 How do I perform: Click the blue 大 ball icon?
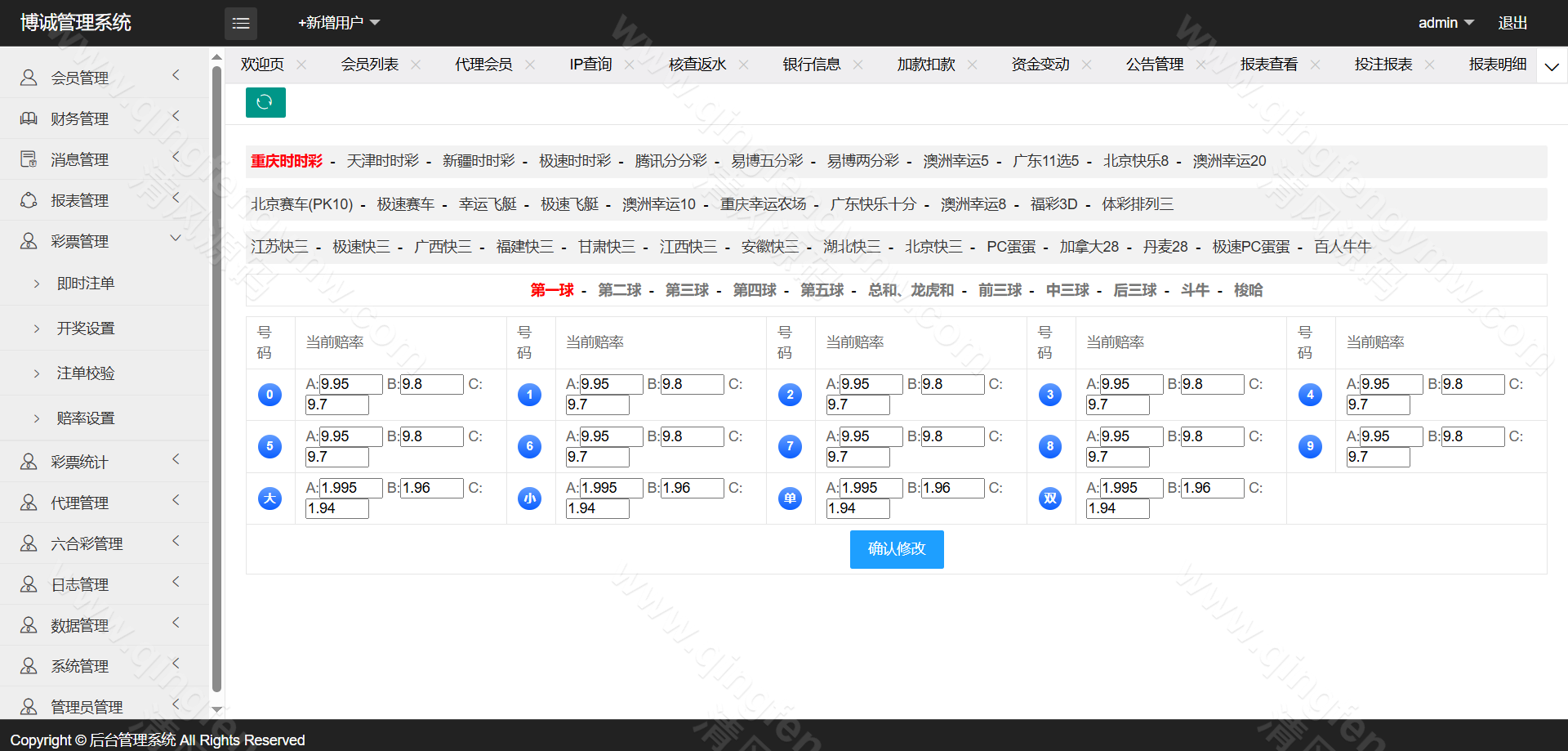(x=269, y=498)
